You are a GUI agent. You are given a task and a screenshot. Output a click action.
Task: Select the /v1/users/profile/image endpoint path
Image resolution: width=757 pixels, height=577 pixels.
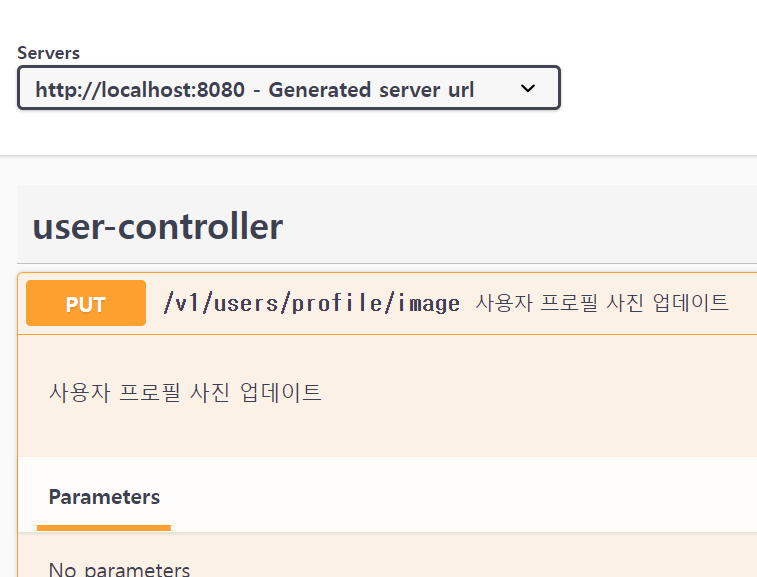tap(312, 303)
